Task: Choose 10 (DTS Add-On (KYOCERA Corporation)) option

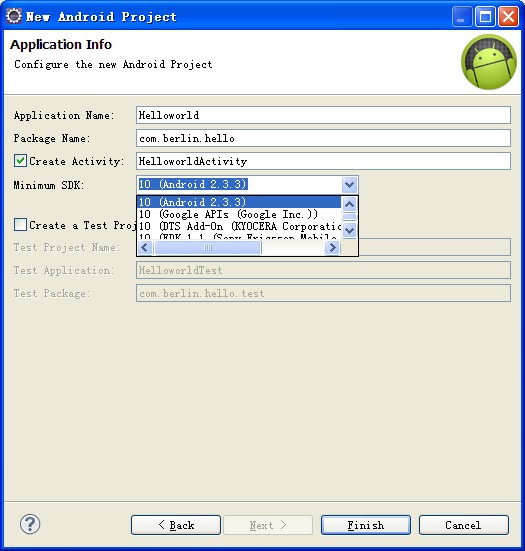Action: point(239,226)
